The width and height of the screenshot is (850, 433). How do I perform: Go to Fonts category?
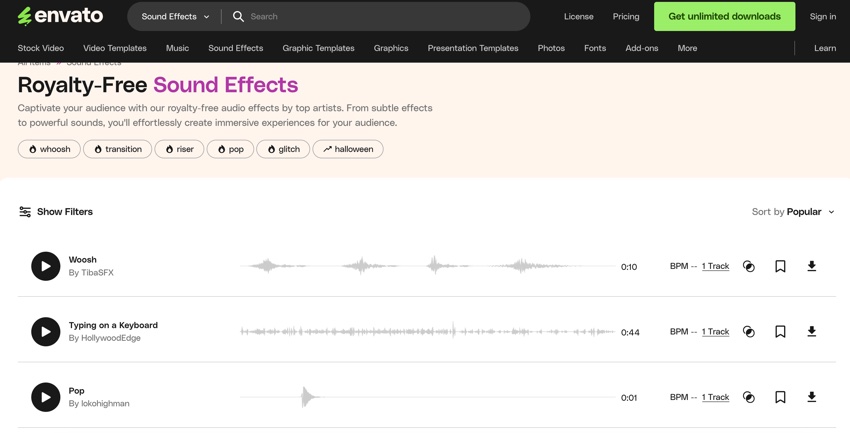[595, 48]
